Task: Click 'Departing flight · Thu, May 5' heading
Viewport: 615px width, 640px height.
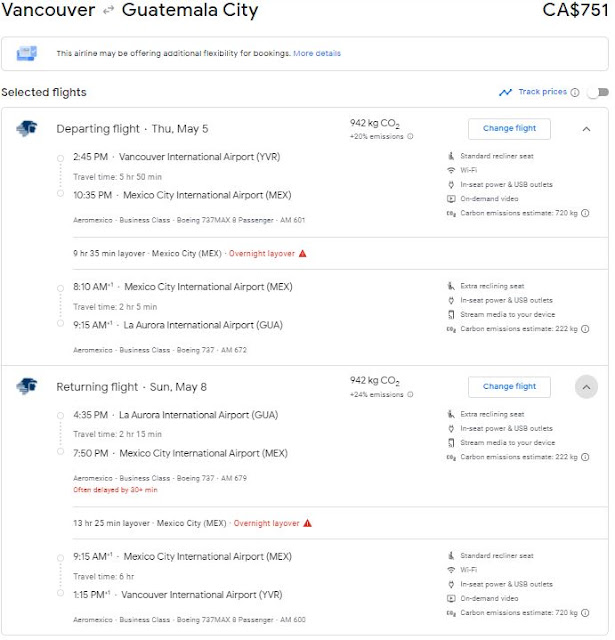Action: (x=132, y=129)
